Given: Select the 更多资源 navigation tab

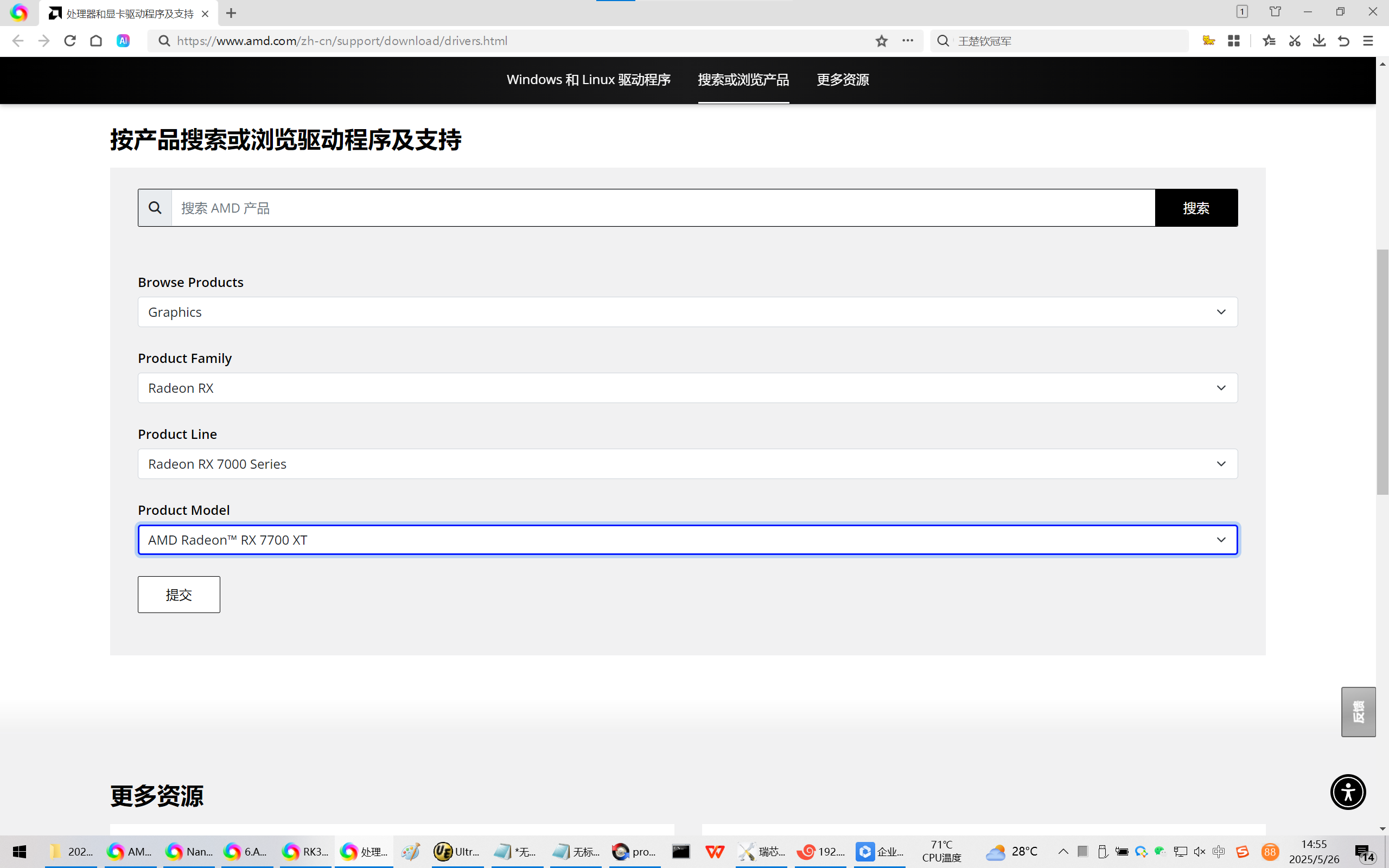Looking at the screenshot, I should [842, 80].
